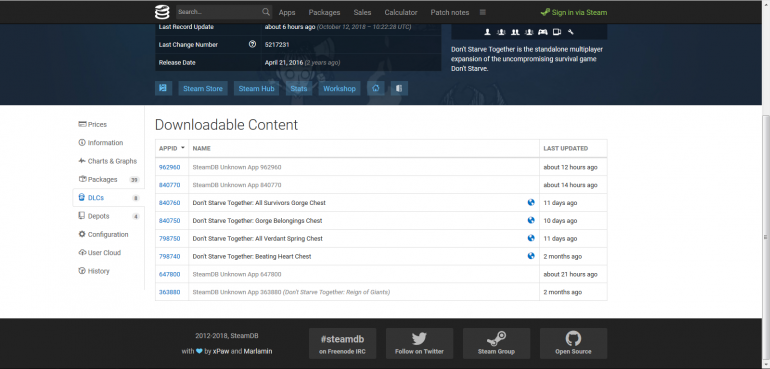Click the help icon beside Last Change Number

[252, 44]
